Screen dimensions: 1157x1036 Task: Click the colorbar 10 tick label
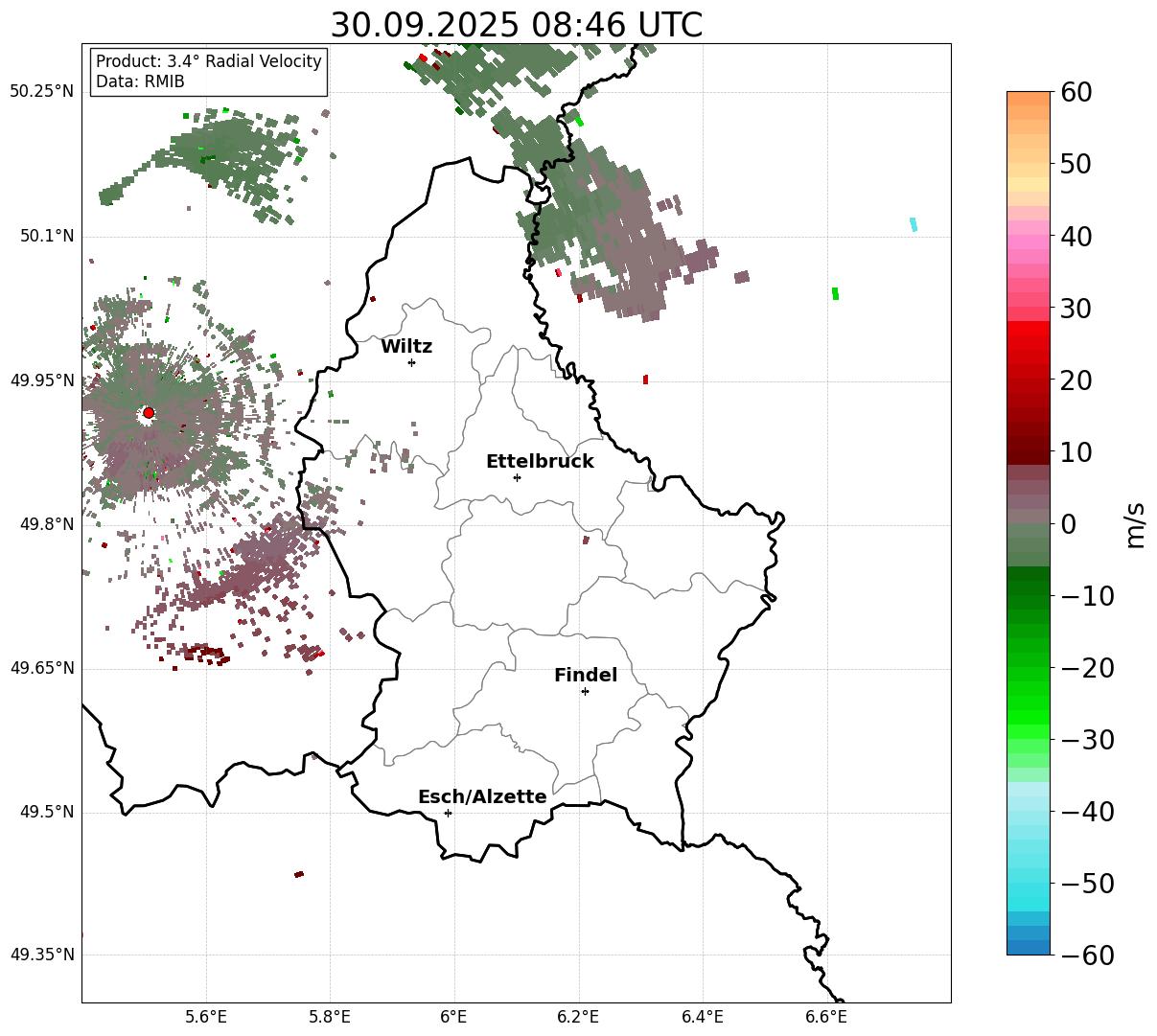1076,452
